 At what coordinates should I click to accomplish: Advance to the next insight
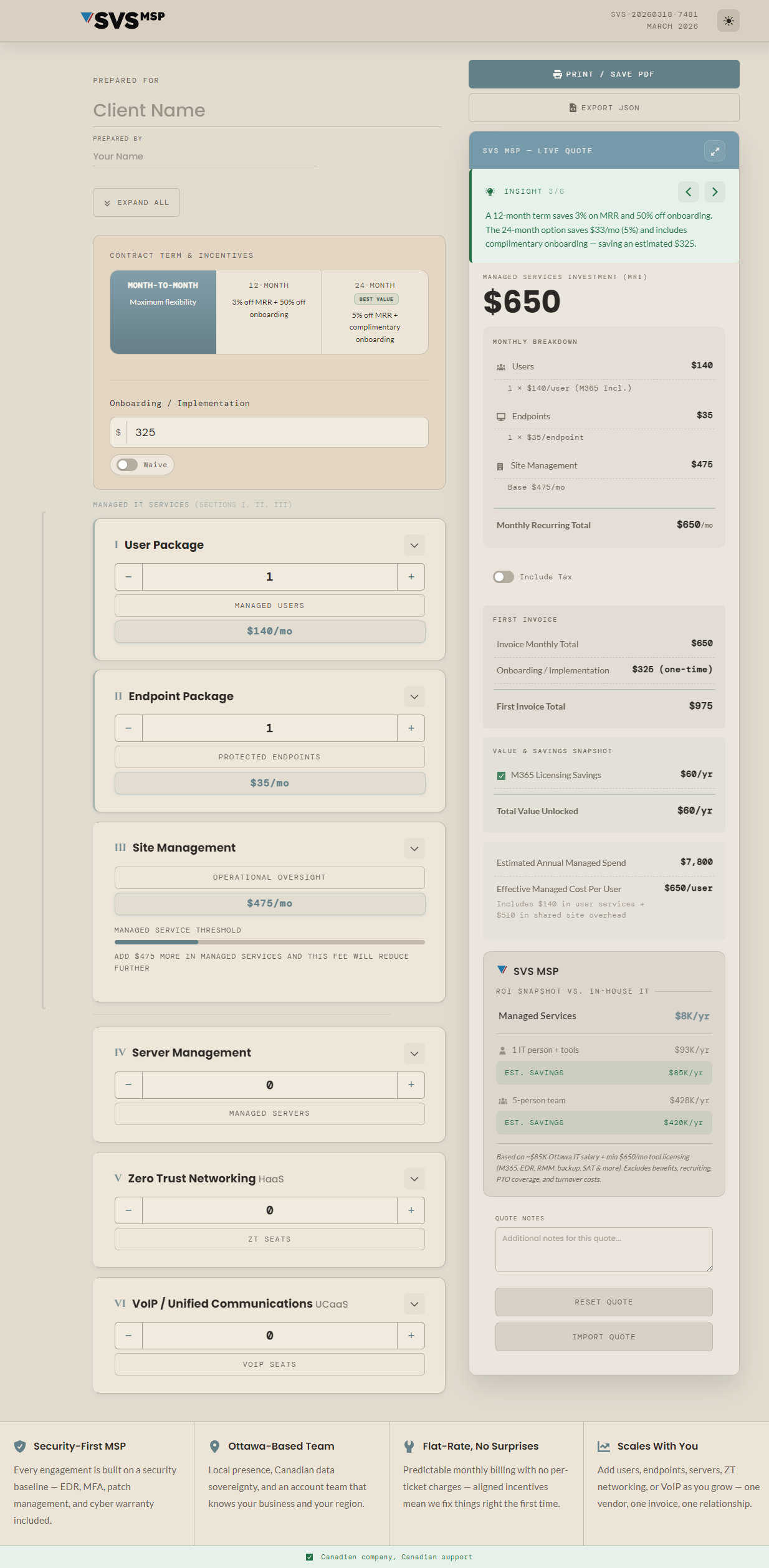pos(714,192)
